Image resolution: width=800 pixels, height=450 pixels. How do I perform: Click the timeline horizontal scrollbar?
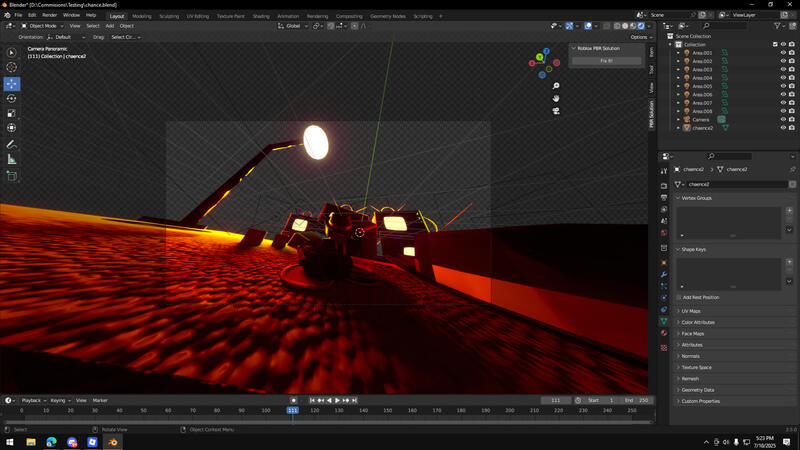(x=328, y=421)
